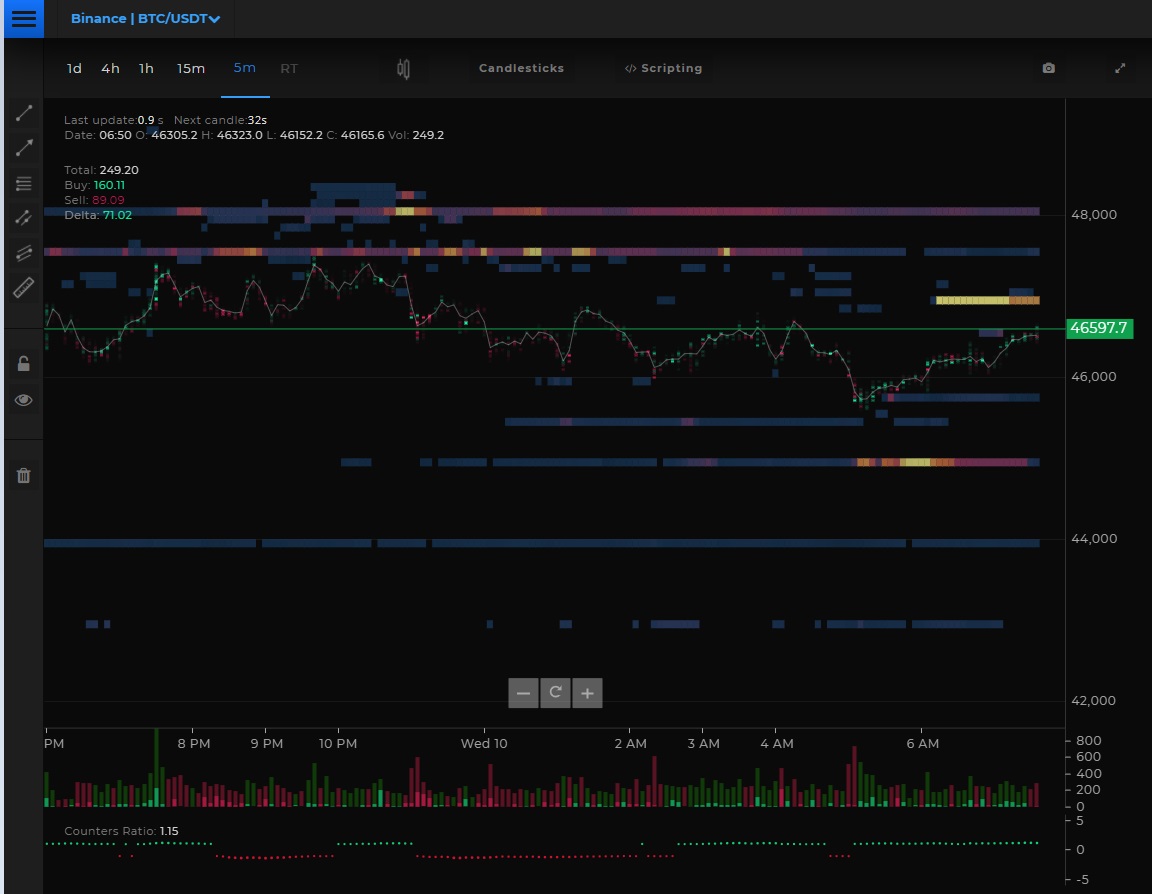Click the candle Date value 06:50
Viewport: 1152px width, 894px height.
tap(115, 135)
